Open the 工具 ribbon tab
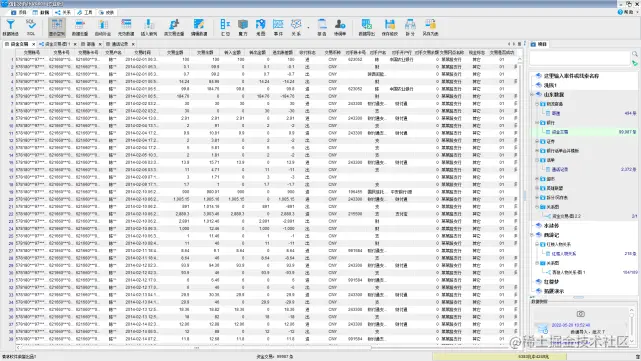Screen dimensions: 641x361 click(85, 12)
